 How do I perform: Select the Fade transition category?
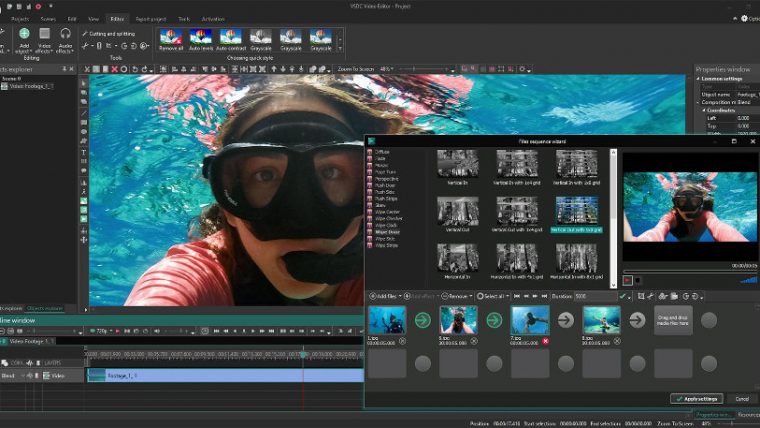coord(380,159)
